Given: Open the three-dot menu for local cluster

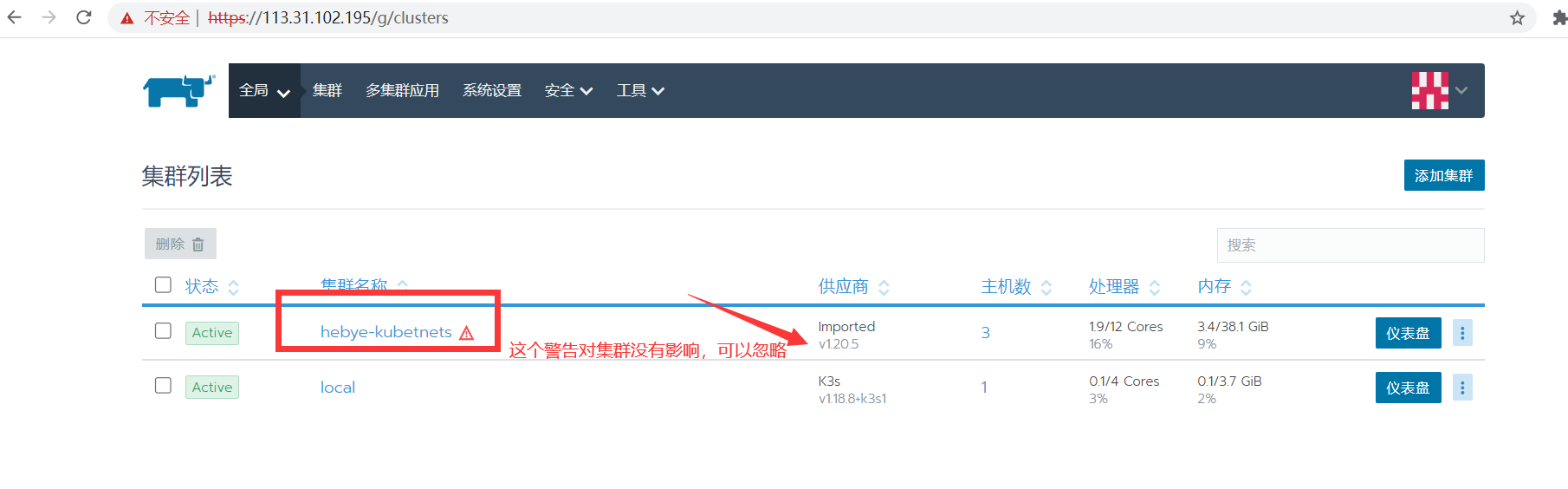Looking at the screenshot, I should [x=1462, y=388].
